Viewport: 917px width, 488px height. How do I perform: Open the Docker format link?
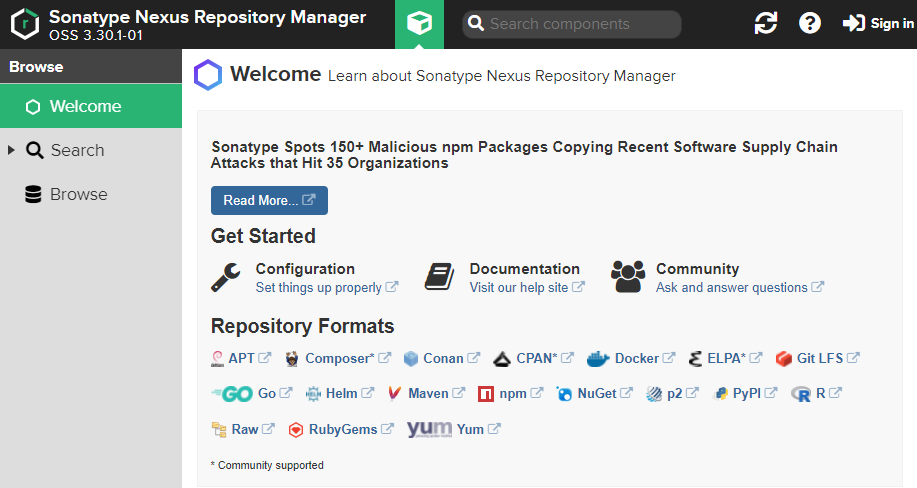click(644, 358)
